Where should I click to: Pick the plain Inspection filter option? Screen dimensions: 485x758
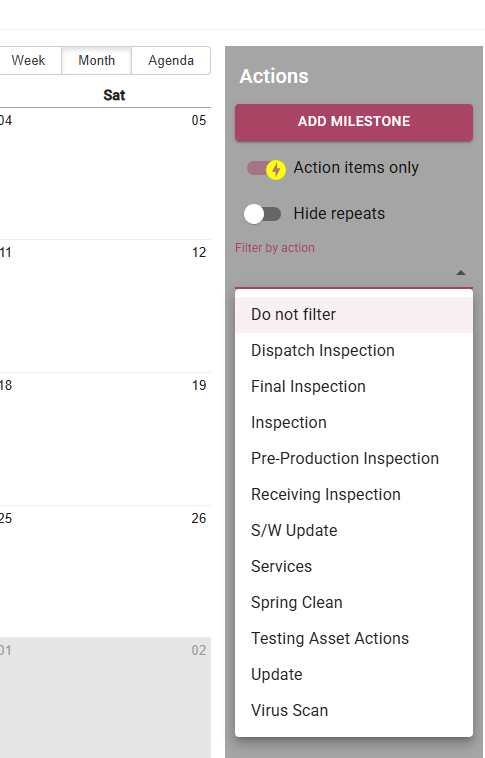(x=354, y=423)
